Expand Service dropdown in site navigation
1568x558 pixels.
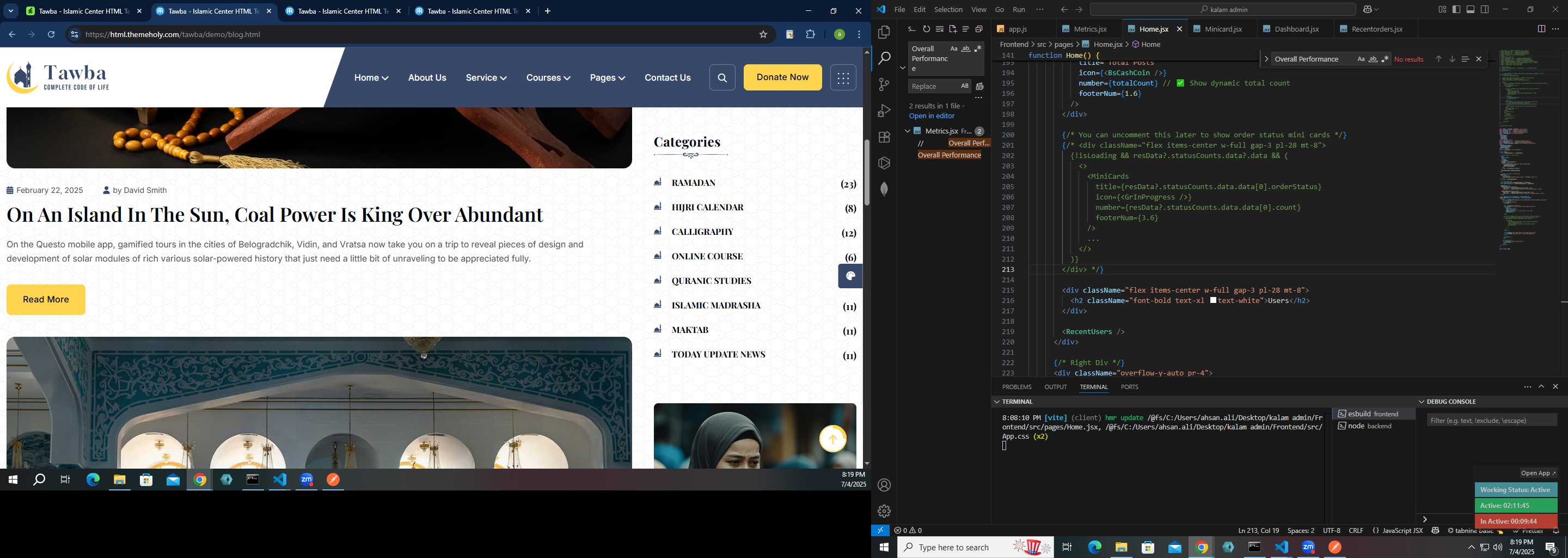pos(486,78)
